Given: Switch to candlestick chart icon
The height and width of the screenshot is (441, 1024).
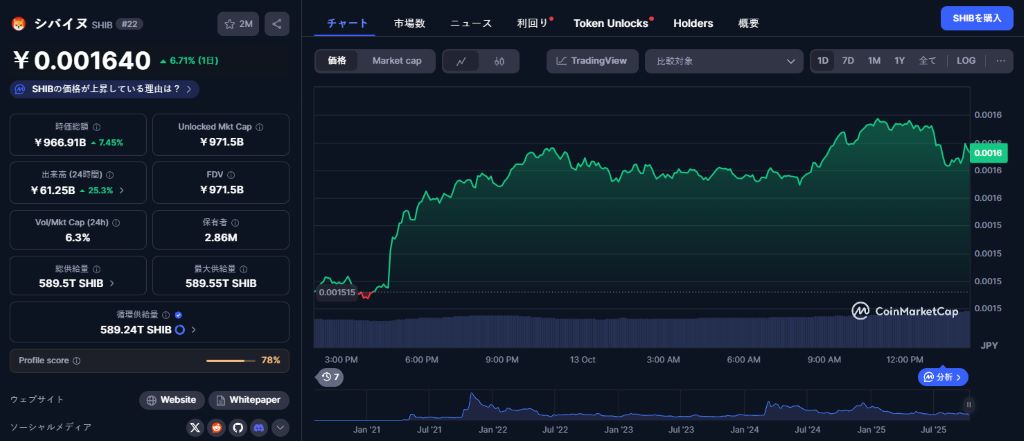Looking at the screenshot, I should pos(499,61).
